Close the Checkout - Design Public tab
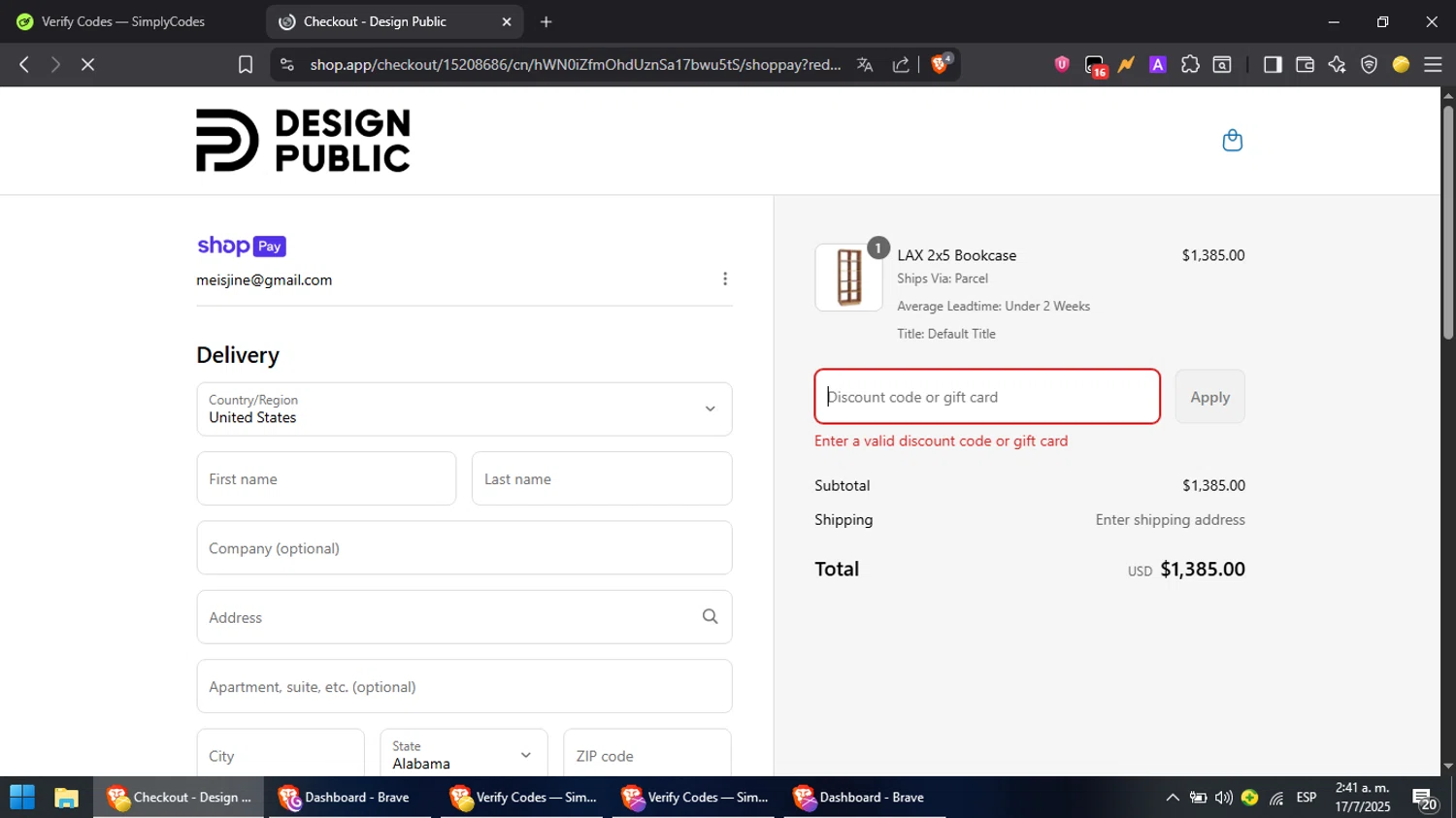 pyautogui.click(x=507, y=21)
